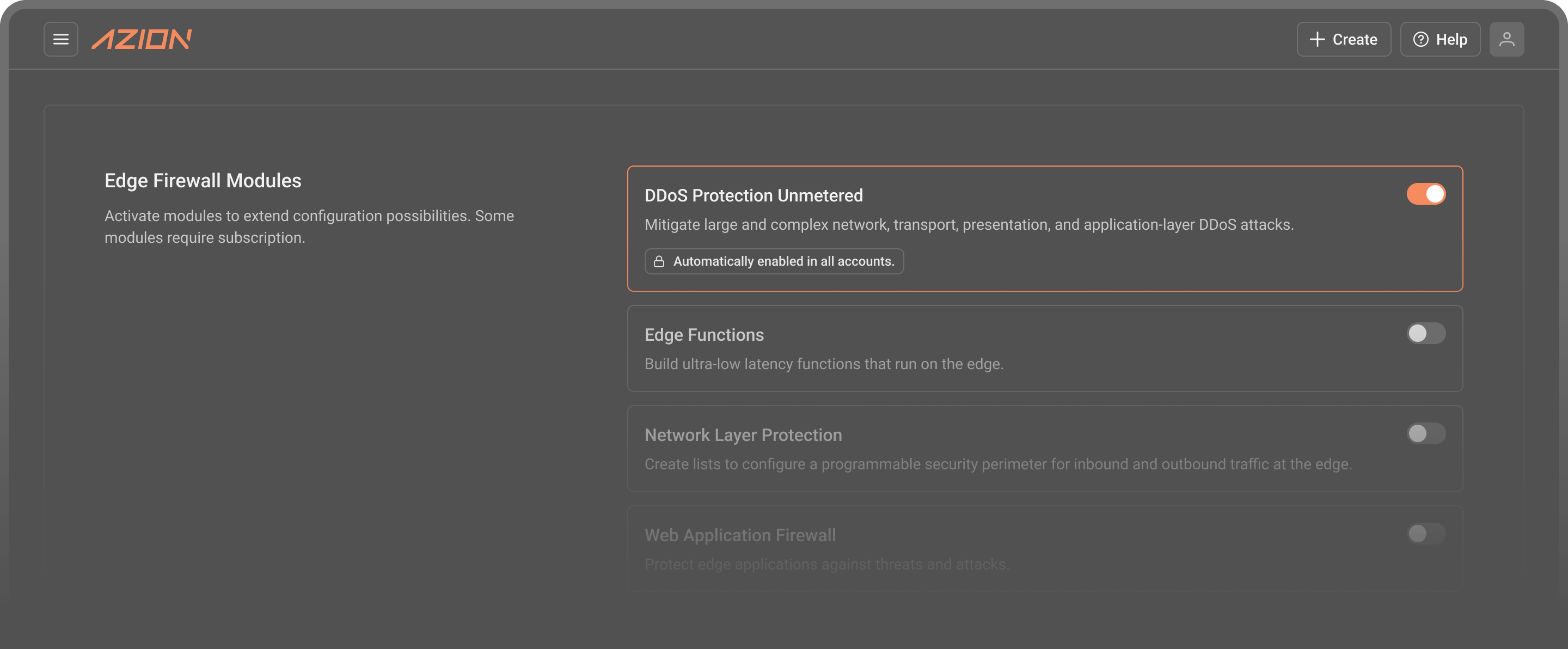Select the Web Application Firewall card

(x=1045, y=548)
